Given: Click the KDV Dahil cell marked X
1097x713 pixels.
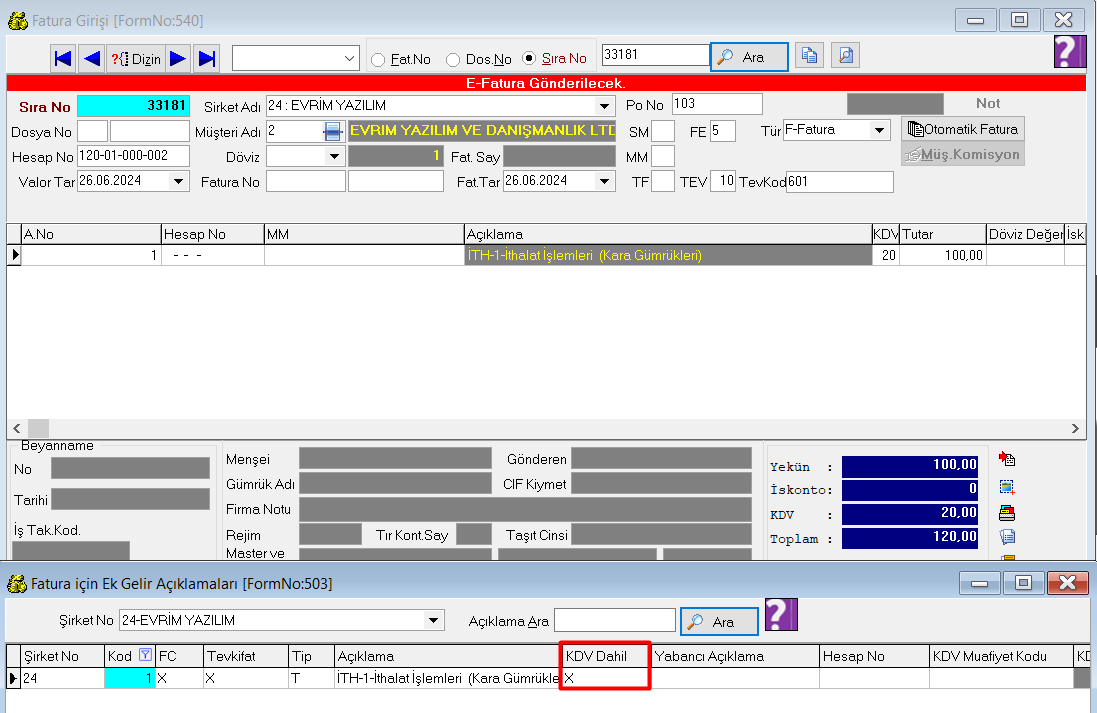Looking at the screenshot, I should [x=605, y=678].
